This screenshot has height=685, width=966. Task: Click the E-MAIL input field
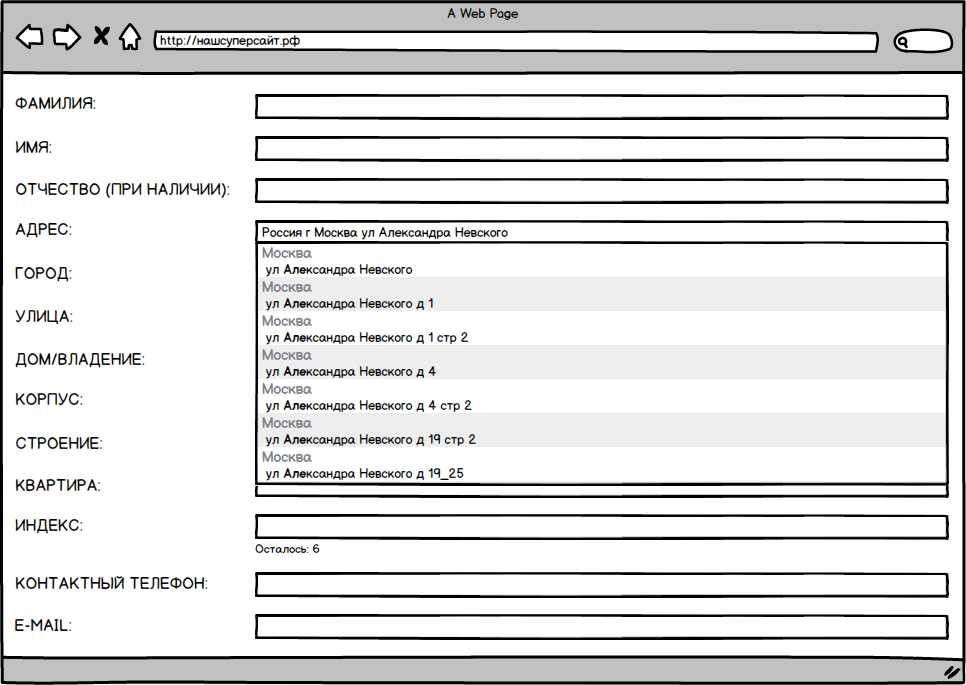[x=601, y=626]
